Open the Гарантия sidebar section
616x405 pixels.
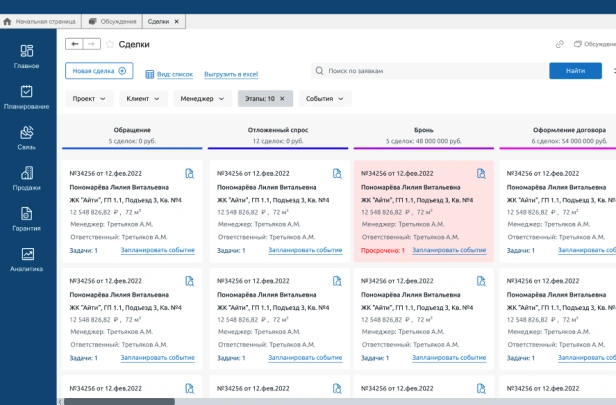click(x=26, y=219)
